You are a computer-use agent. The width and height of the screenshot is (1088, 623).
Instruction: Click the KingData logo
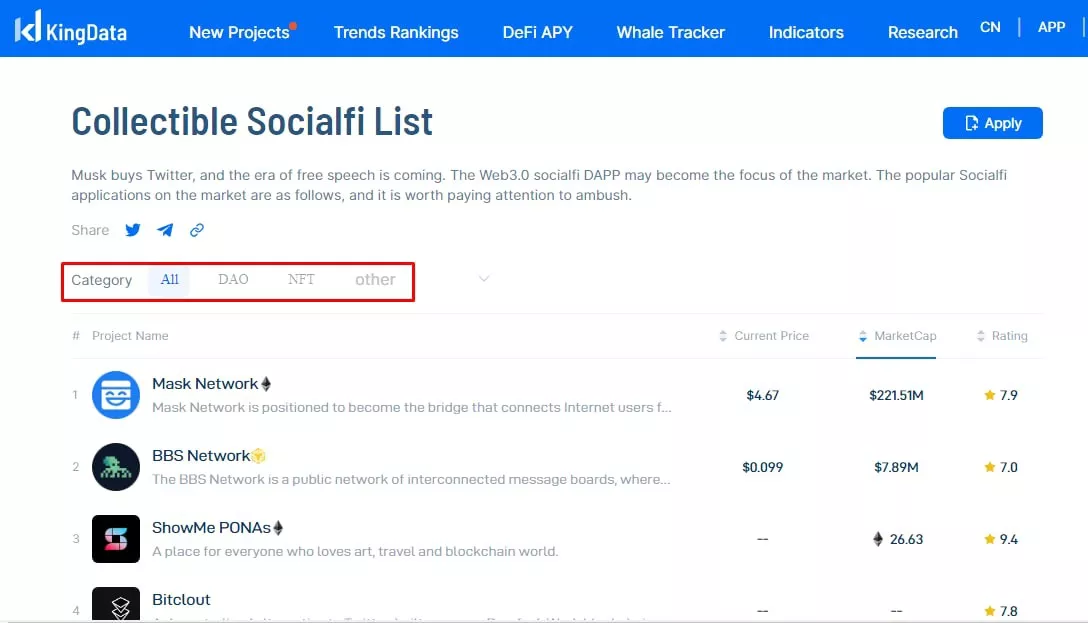coord(71,28)
